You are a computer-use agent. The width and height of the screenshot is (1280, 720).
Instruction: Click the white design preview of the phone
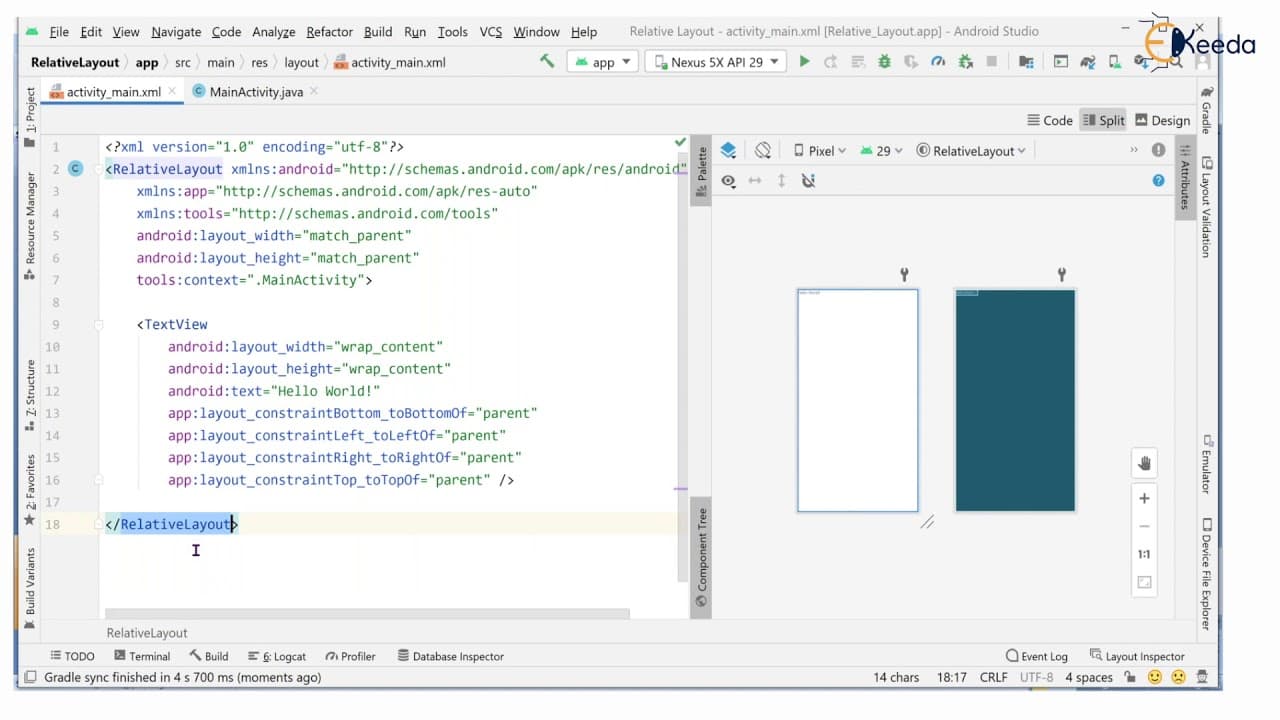pos(857,400)
